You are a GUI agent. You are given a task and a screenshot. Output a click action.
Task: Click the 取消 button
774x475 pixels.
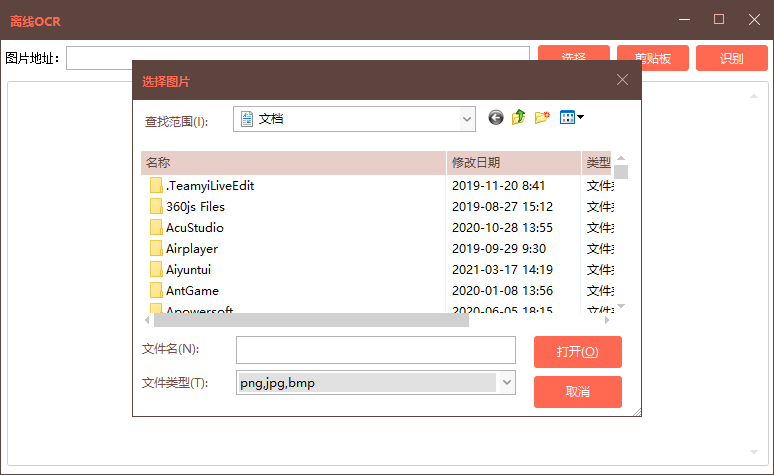(x=578, y=392)
